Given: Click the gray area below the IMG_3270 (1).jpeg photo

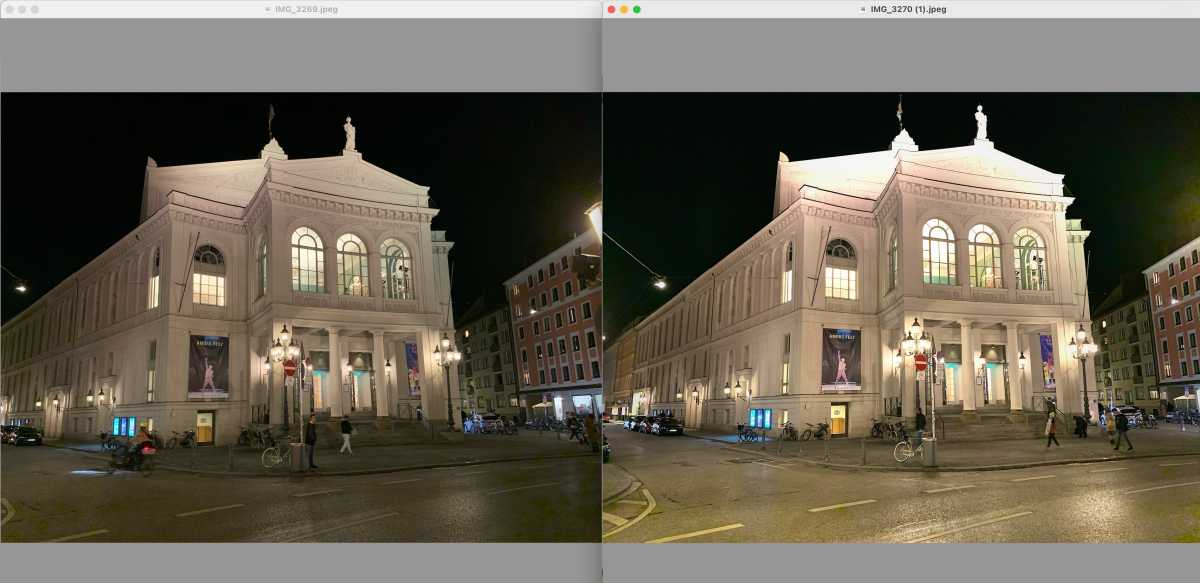Looking at the screenshot, I should click(900, 562).
